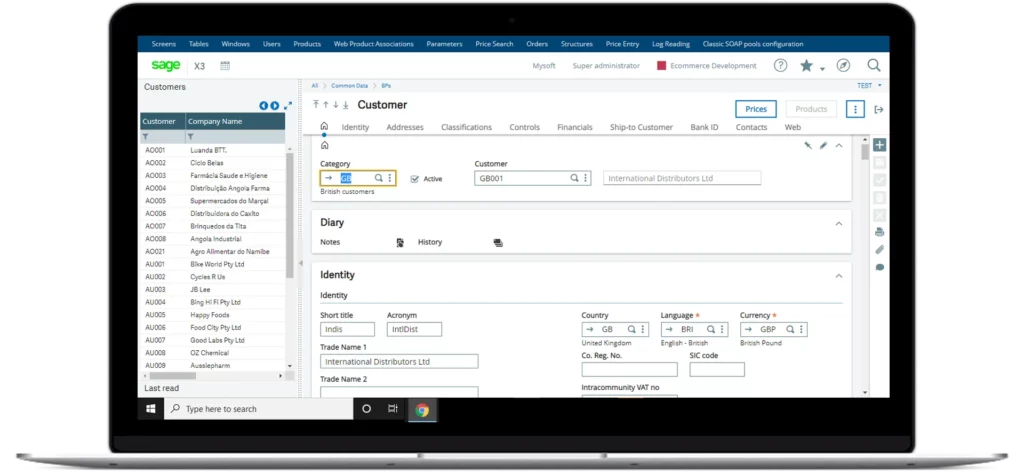The width and height of the screenshot is (1024, 473).
Task: Open the Category field actions menu
Action: click(390, 178)
